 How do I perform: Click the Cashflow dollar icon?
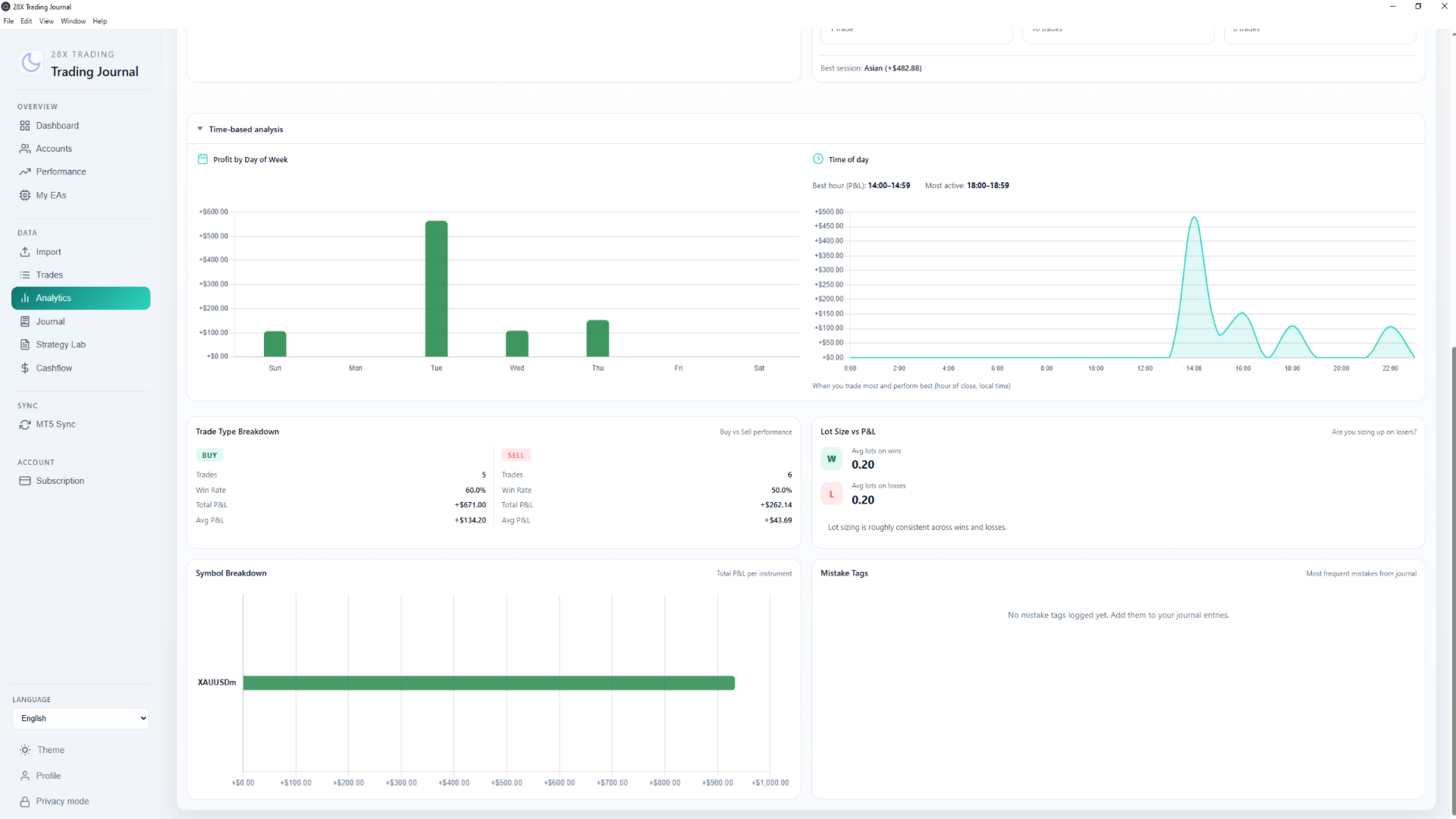25,368
